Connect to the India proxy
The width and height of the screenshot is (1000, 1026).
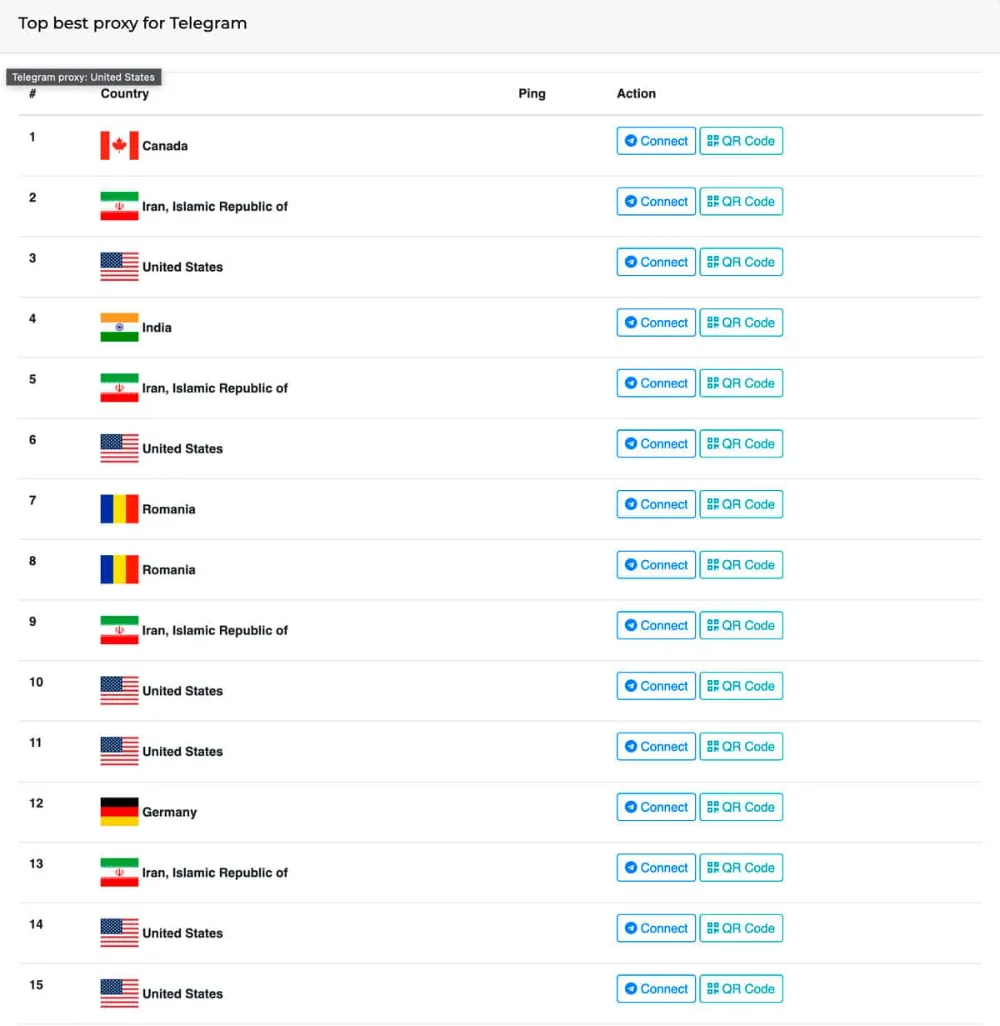pyautogui.click(x=656, y=323)
